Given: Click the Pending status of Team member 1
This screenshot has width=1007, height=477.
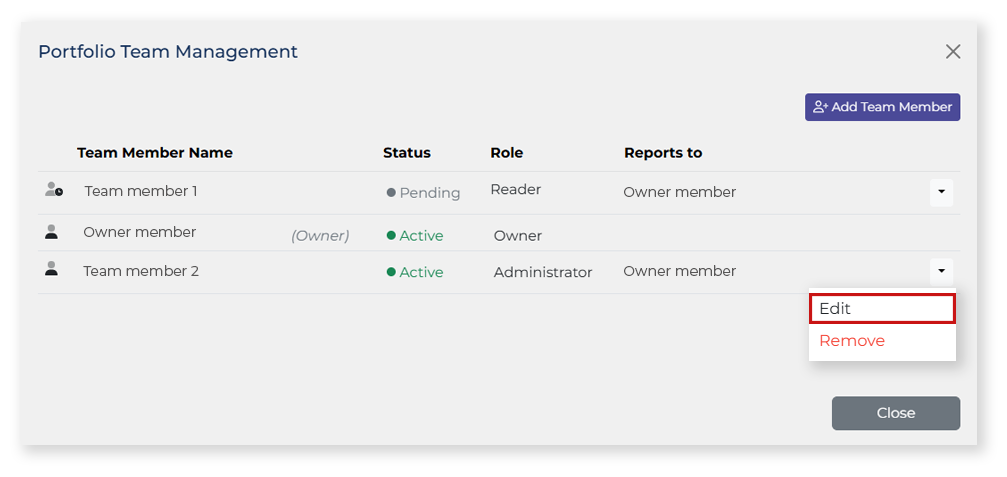Looking at the screenshot, I should coord(423,193).
